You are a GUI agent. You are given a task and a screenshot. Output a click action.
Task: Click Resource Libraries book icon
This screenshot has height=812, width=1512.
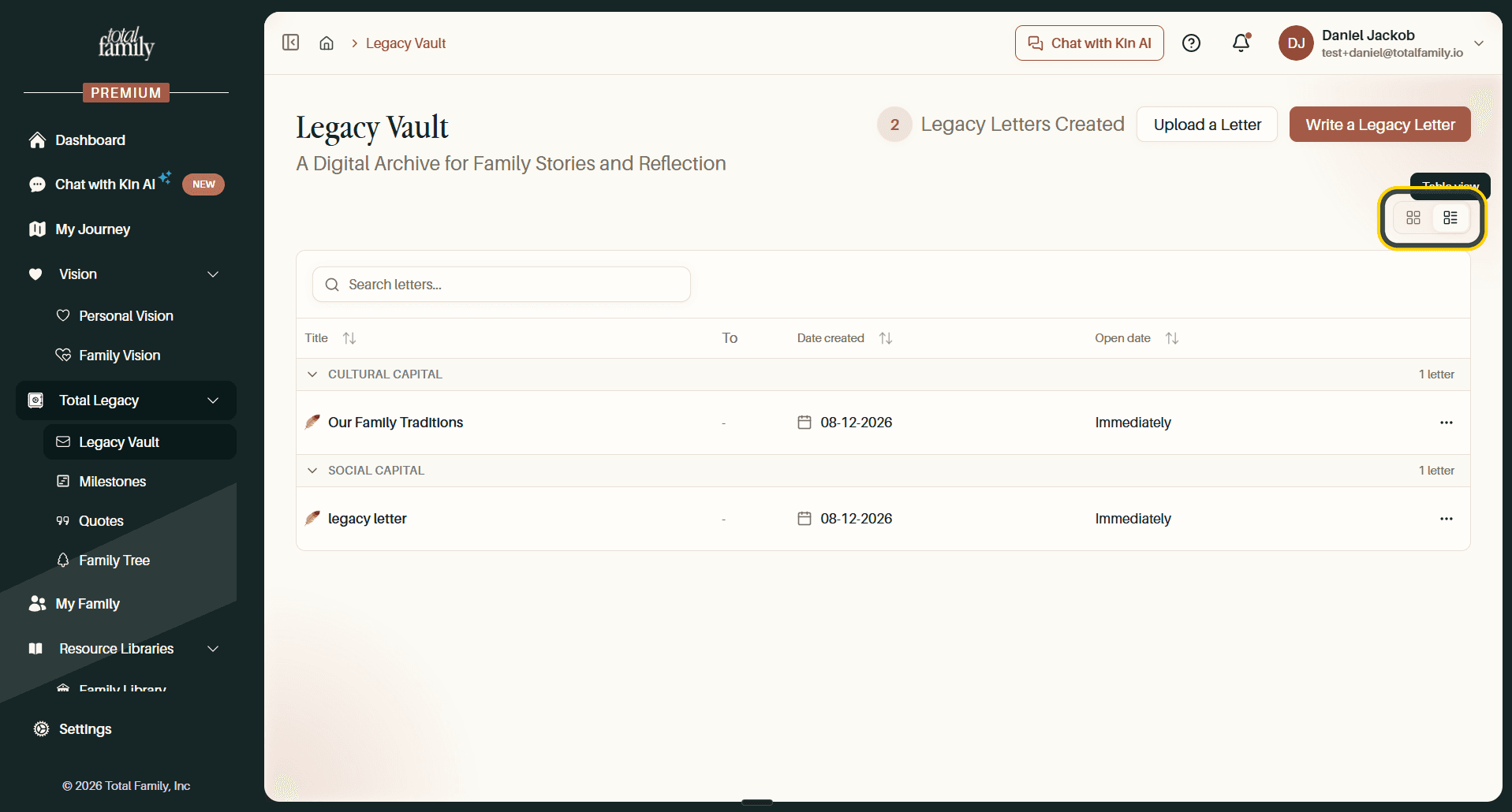point(35,649)
